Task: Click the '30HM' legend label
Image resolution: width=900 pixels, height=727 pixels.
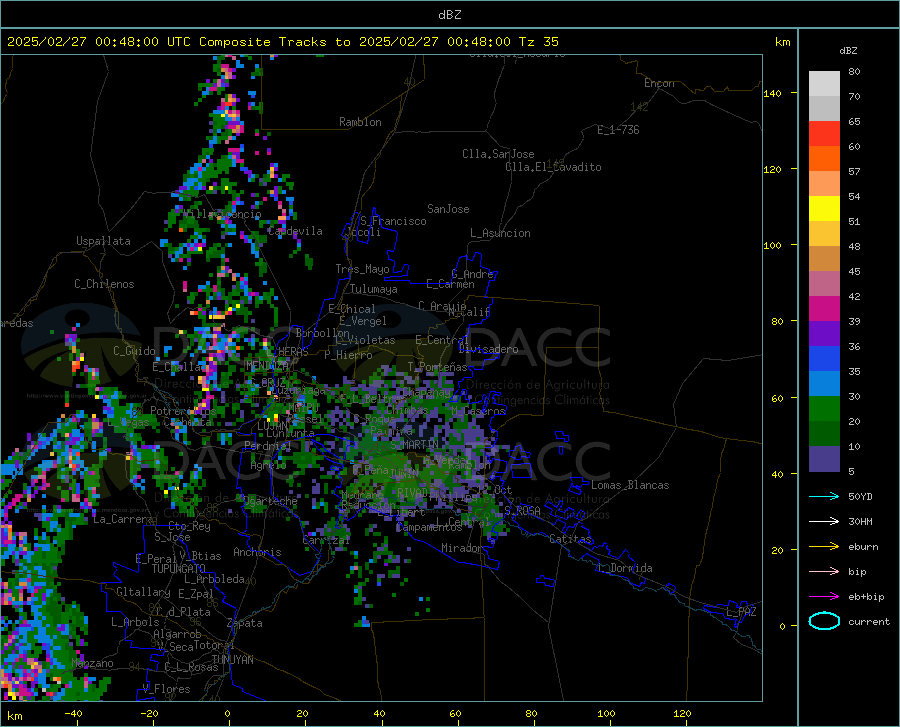Action: tap(860, 522)
